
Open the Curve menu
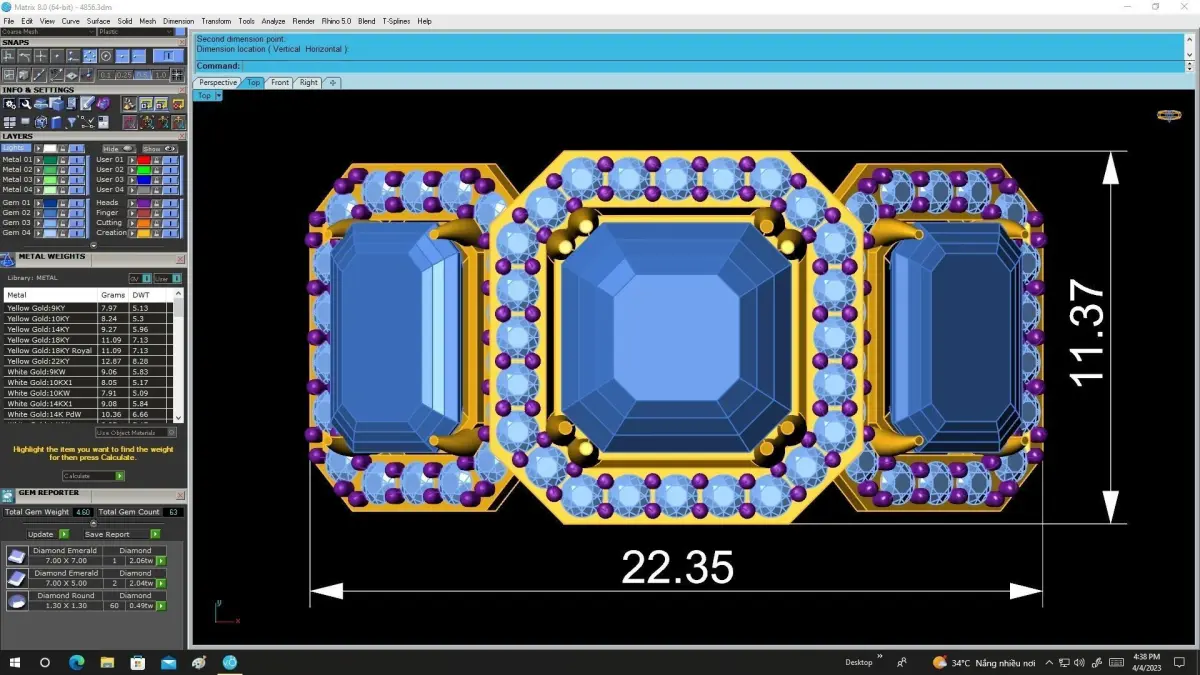pos(70,21)
